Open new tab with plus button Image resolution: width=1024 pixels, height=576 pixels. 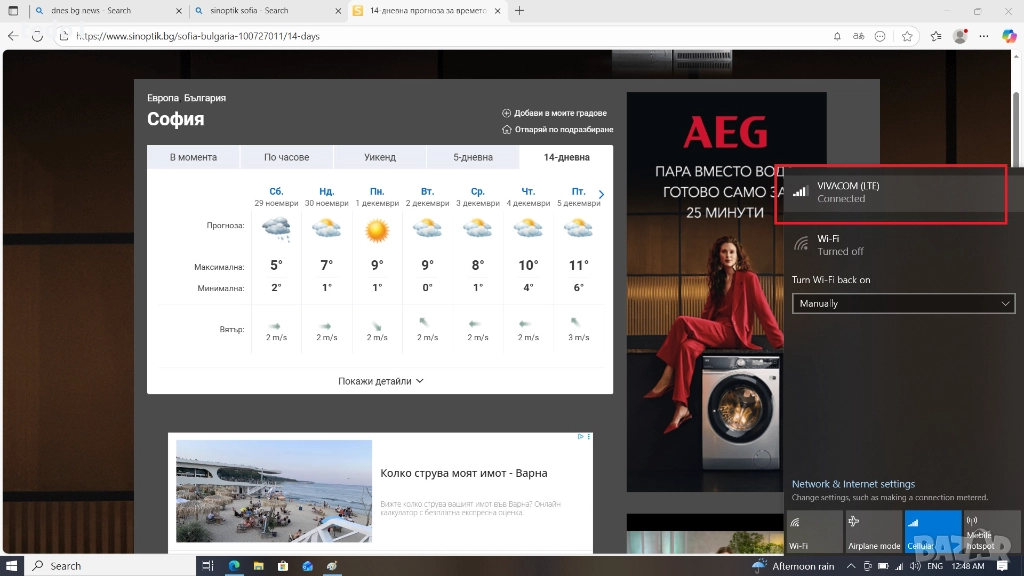coord(519,11)
